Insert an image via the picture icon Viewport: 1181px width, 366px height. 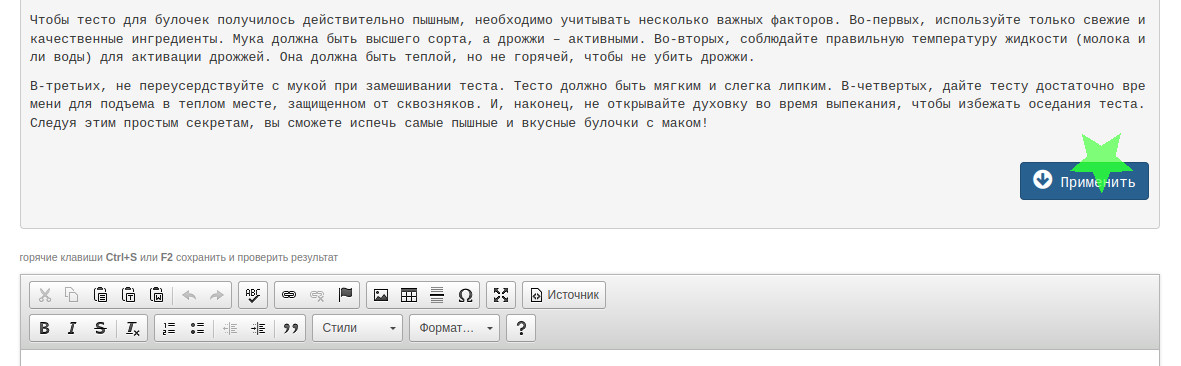pos(381,295)
